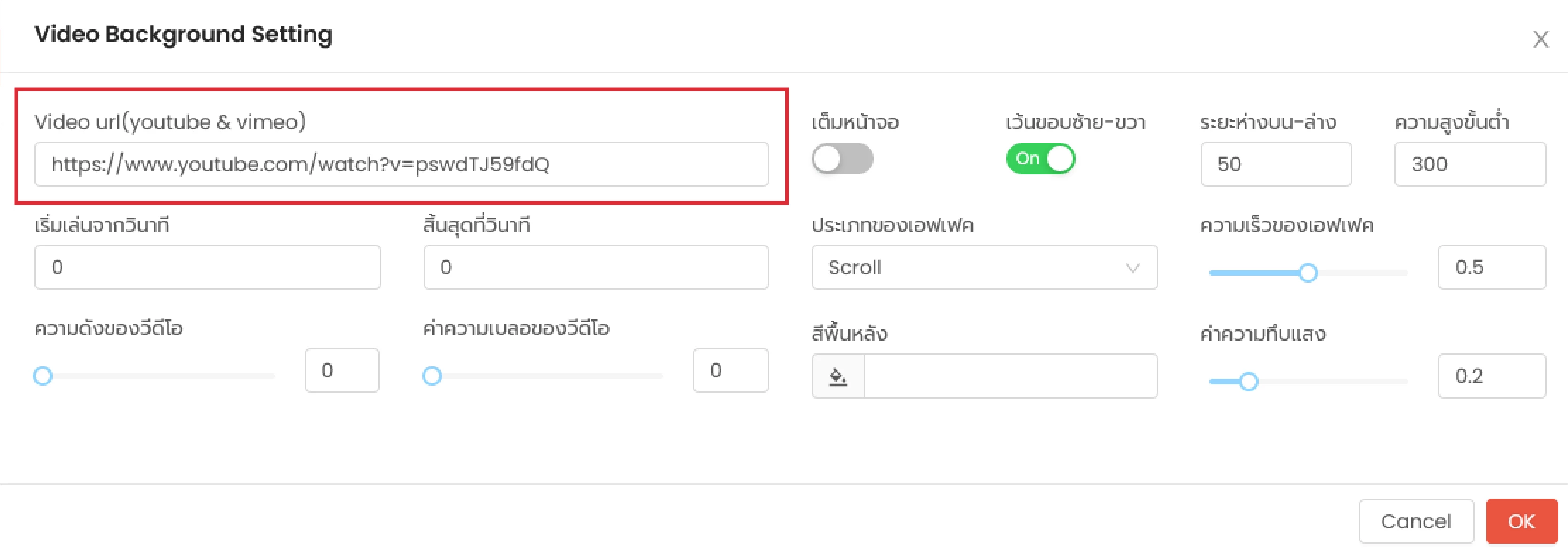The width and height of the screenshot is (1568, 550).
Task: Click the สิ้นสุดที่วินาที end second field
Action: (x=596, y=267)
